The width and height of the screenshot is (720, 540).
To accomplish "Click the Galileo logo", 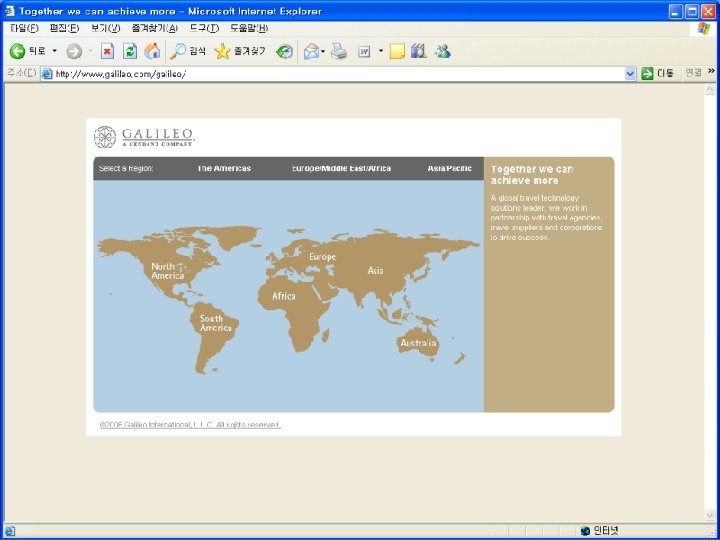I will pos(144,137).
